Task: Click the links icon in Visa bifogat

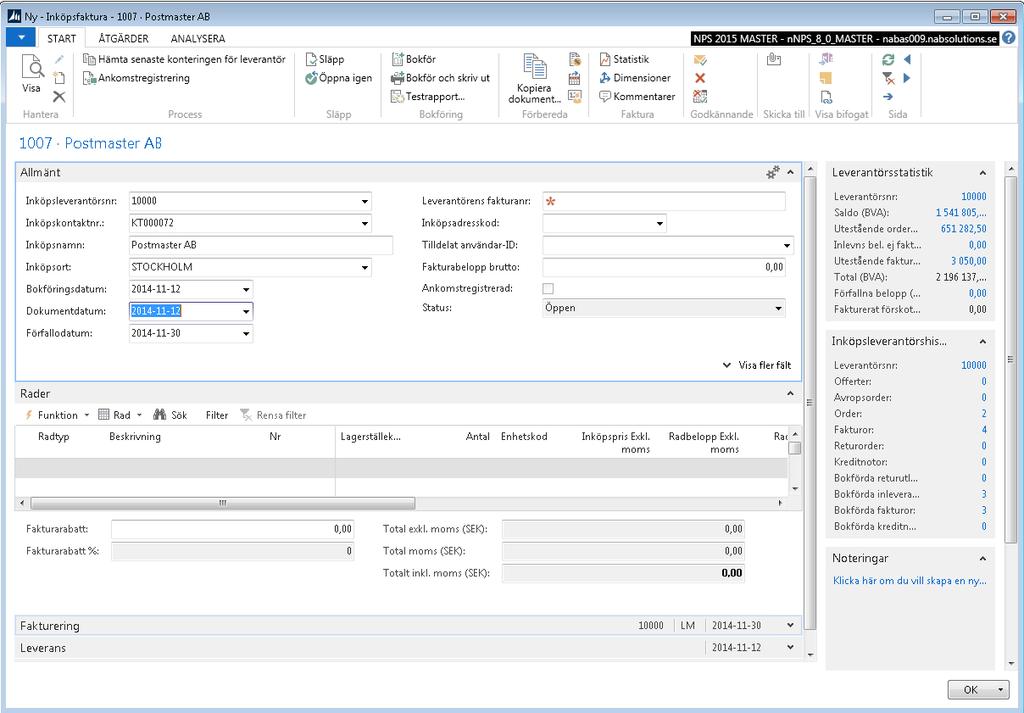Action: coord(826,97)
